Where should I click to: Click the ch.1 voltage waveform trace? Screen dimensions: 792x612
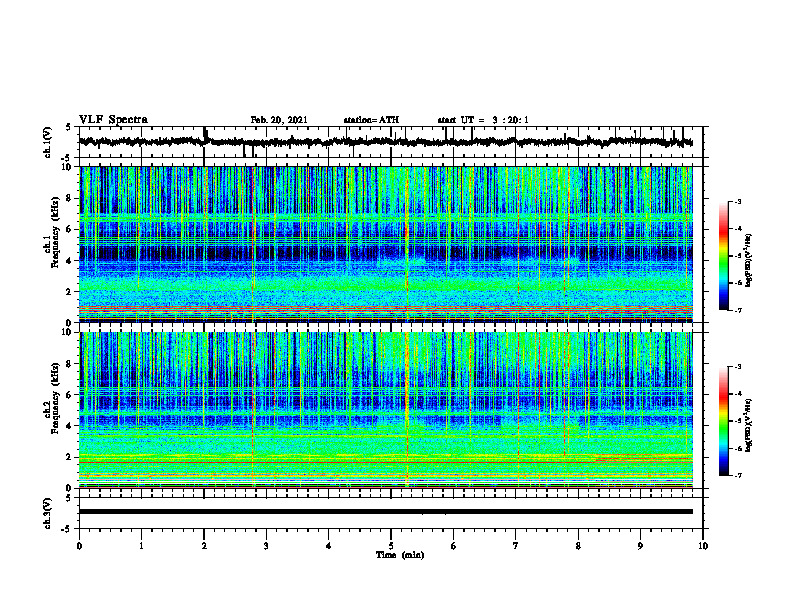tap(385, 142)
